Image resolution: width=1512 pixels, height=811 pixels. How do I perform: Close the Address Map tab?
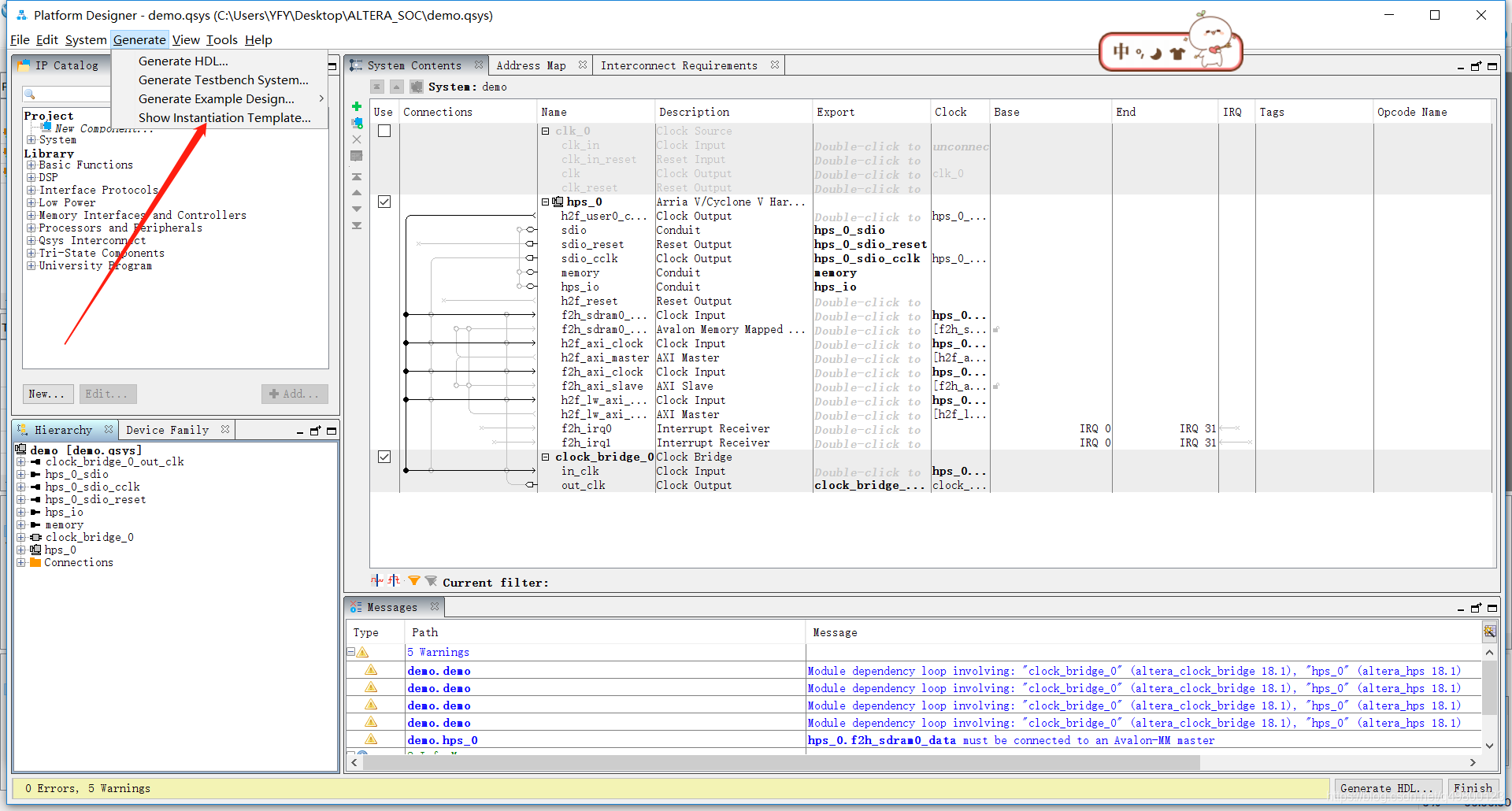click(582, 65)
